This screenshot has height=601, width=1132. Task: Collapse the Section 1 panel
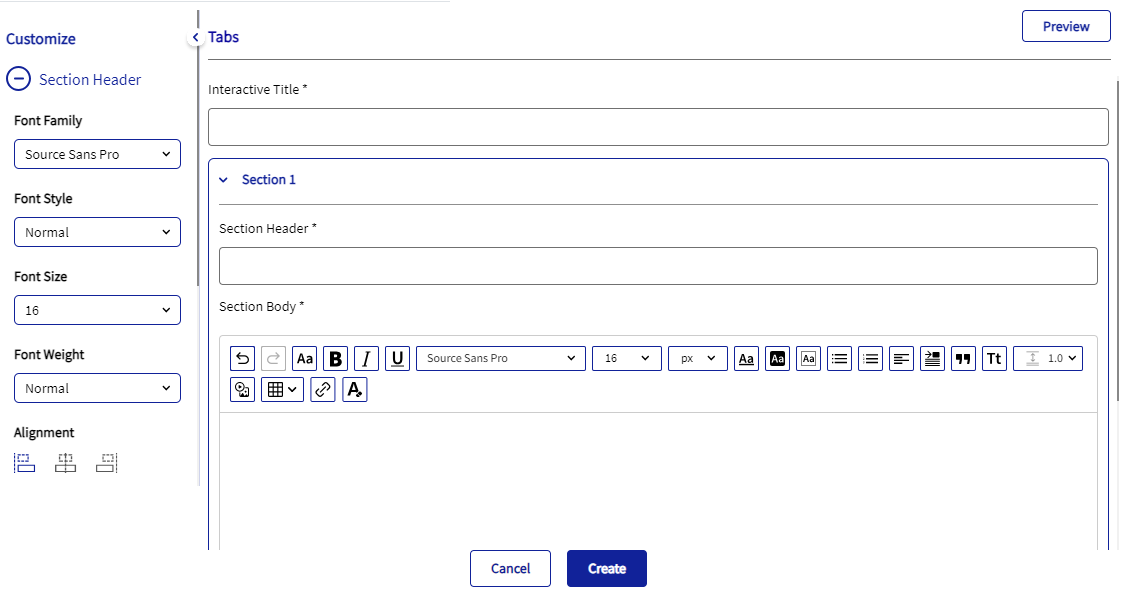click(x=224, y=180)
